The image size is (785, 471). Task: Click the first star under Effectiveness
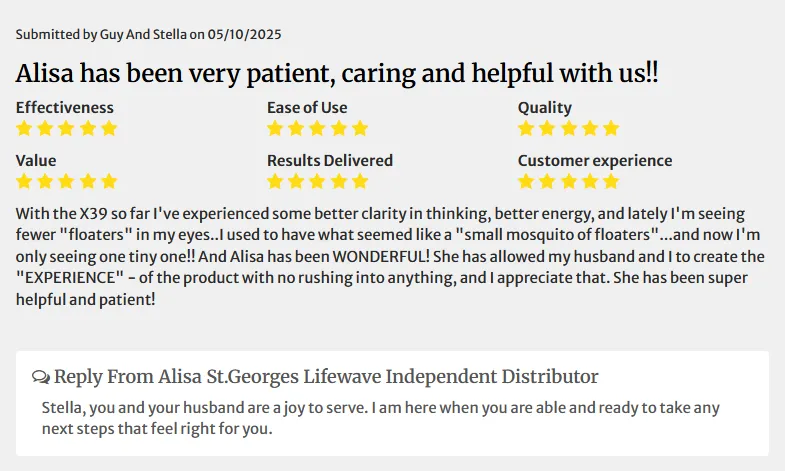pyautogui.click(x=24, y=129)
